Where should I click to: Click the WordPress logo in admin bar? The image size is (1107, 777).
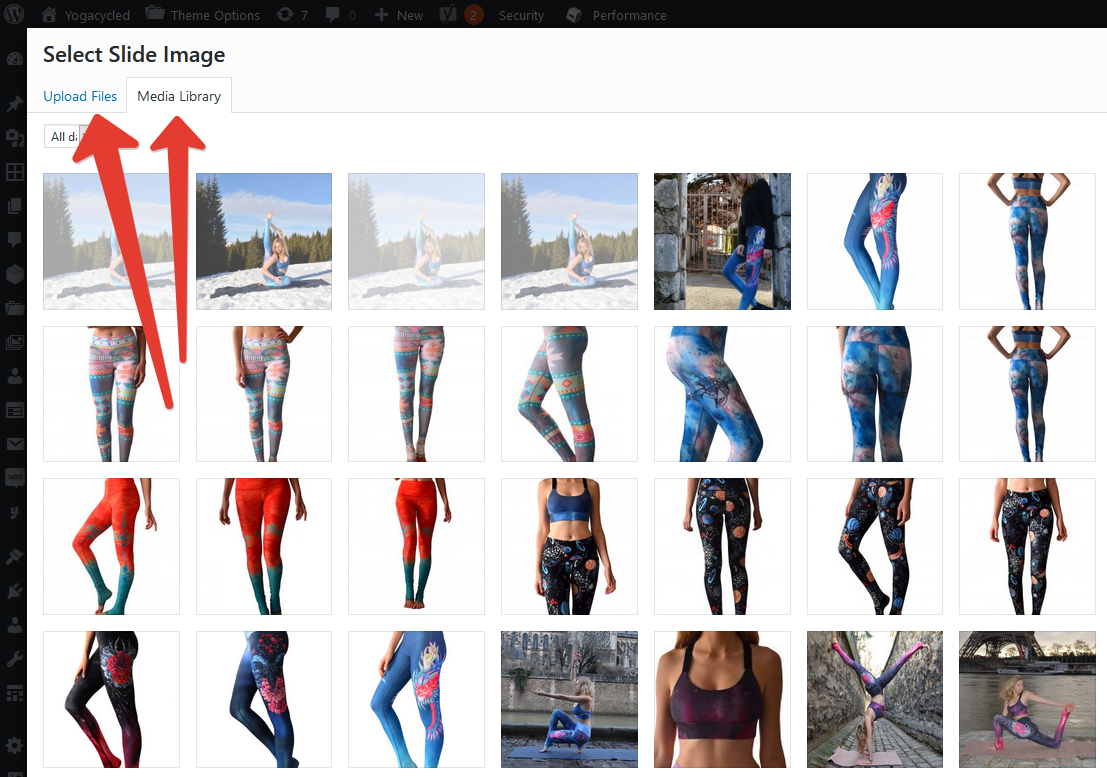(14, 14)
